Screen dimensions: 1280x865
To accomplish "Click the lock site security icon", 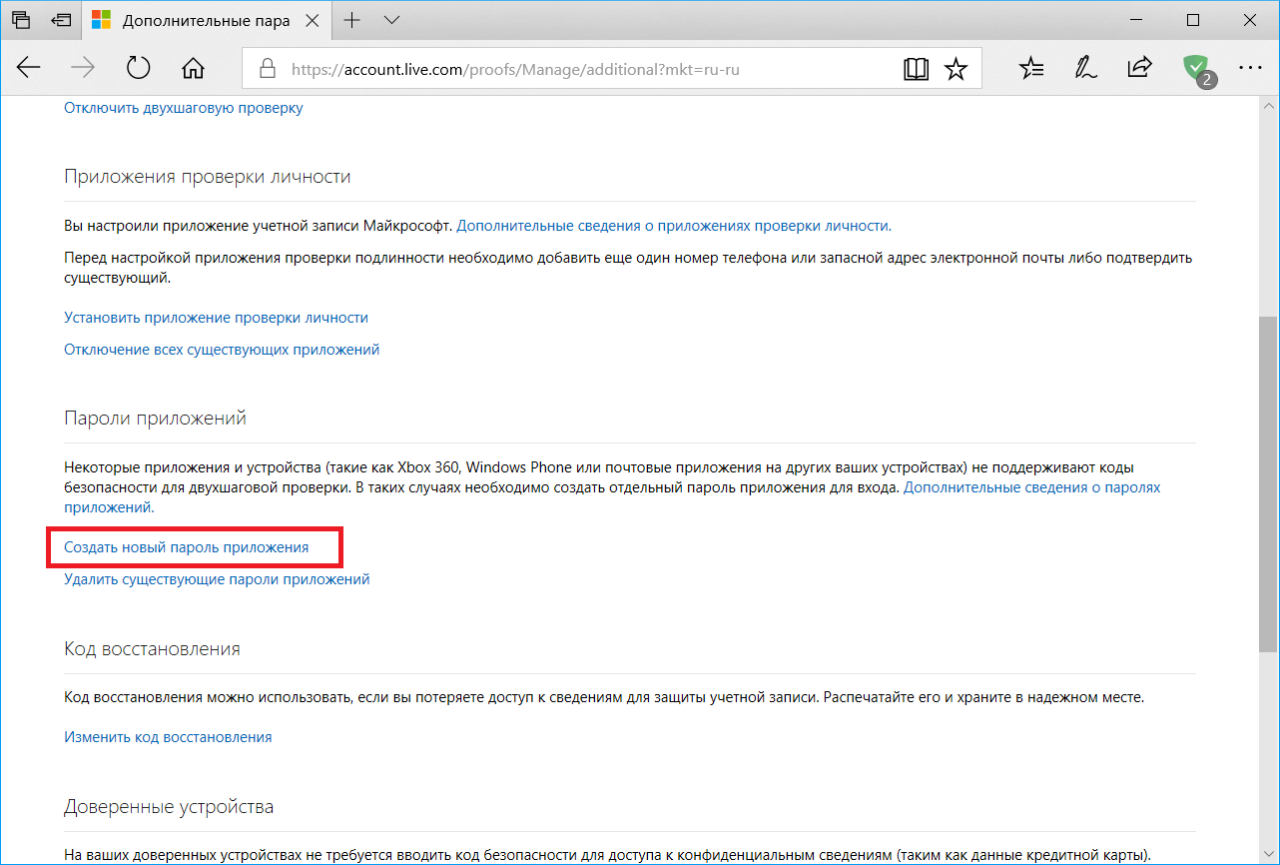I will [x=266, y=69].
